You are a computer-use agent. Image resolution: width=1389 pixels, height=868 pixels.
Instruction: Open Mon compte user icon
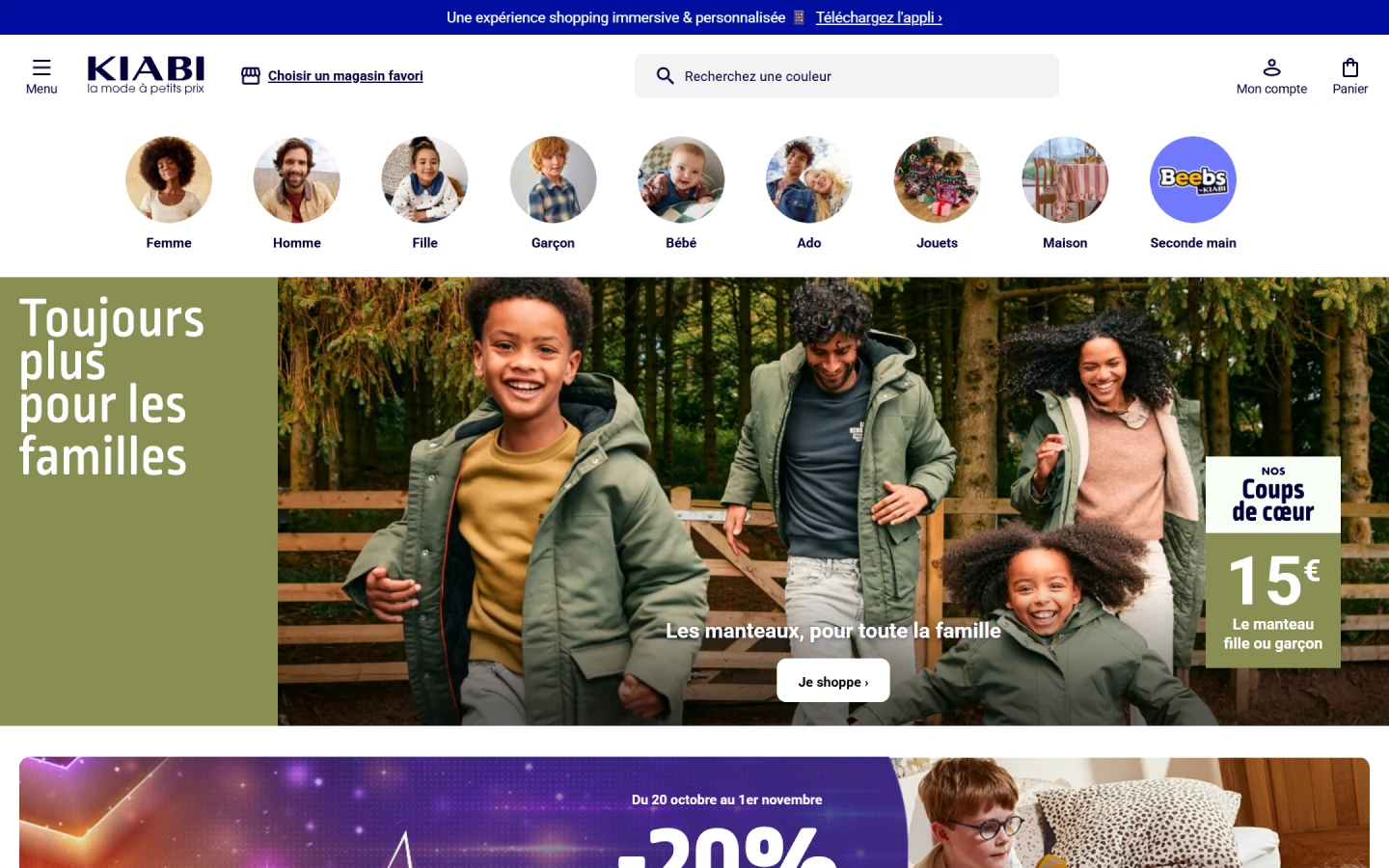tap(1271, 68)
